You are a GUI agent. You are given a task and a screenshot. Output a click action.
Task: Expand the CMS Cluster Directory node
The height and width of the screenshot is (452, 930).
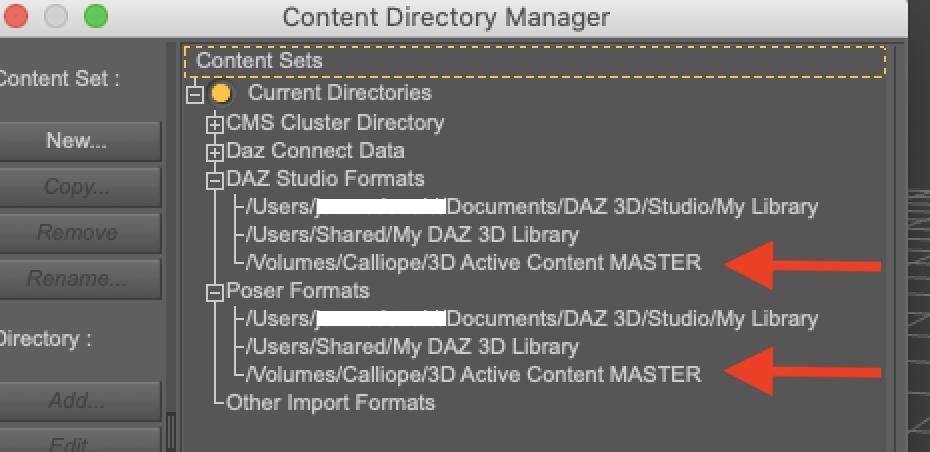click(x=214, y=124)
